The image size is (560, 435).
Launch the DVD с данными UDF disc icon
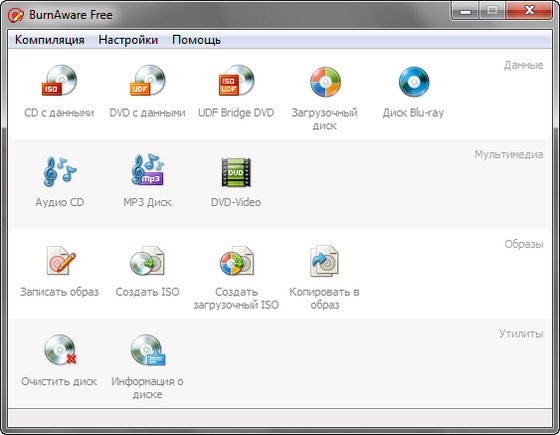point(148,81)
